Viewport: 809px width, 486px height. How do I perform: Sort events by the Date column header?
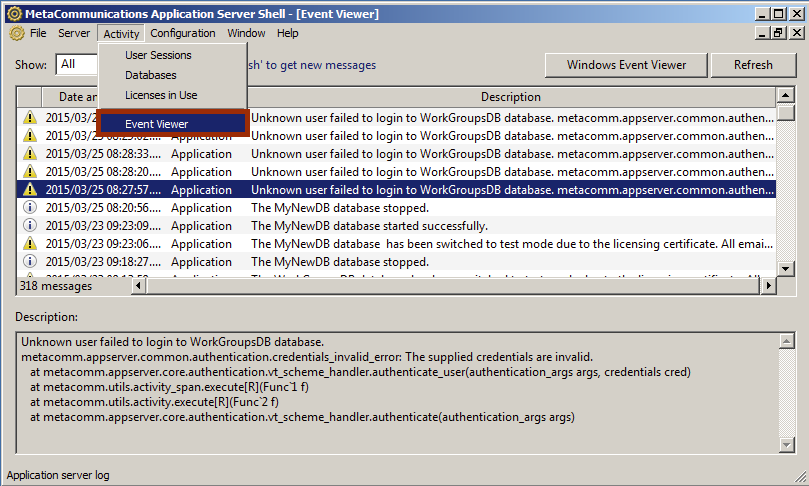[x=70, y=97]
